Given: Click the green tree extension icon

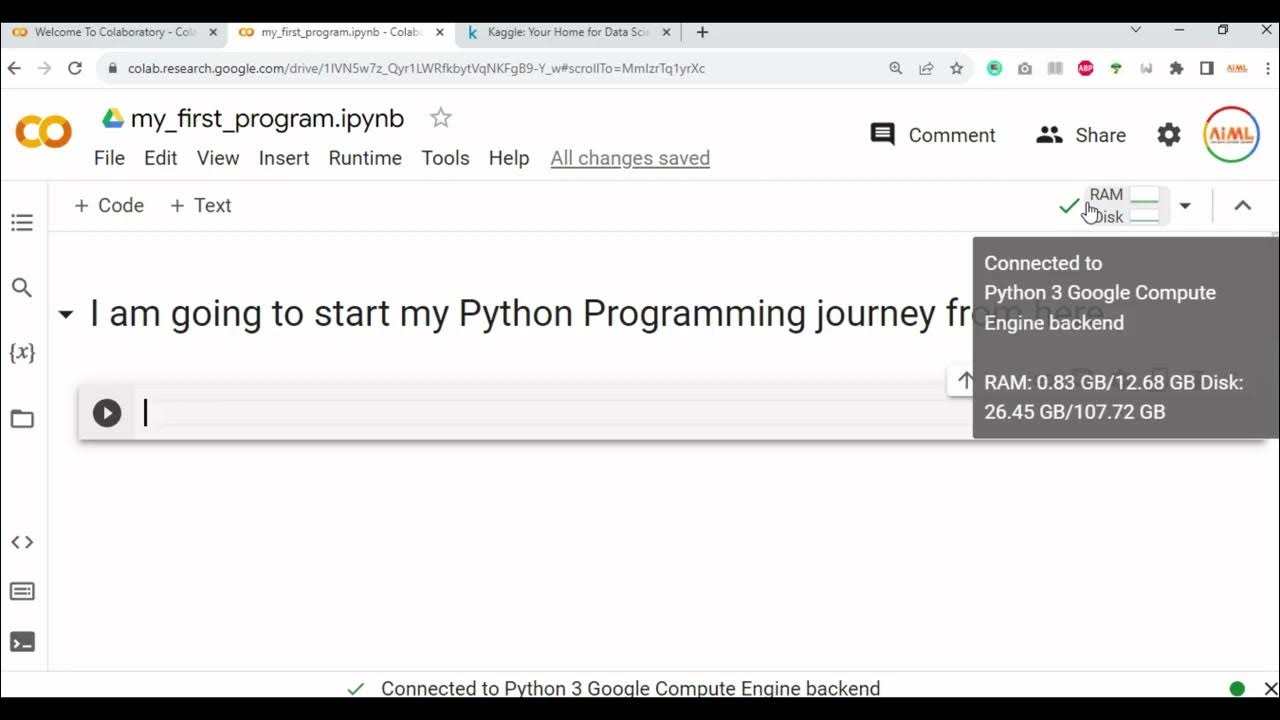Looking at the screenshot, I should click(x=1116, y=68).
